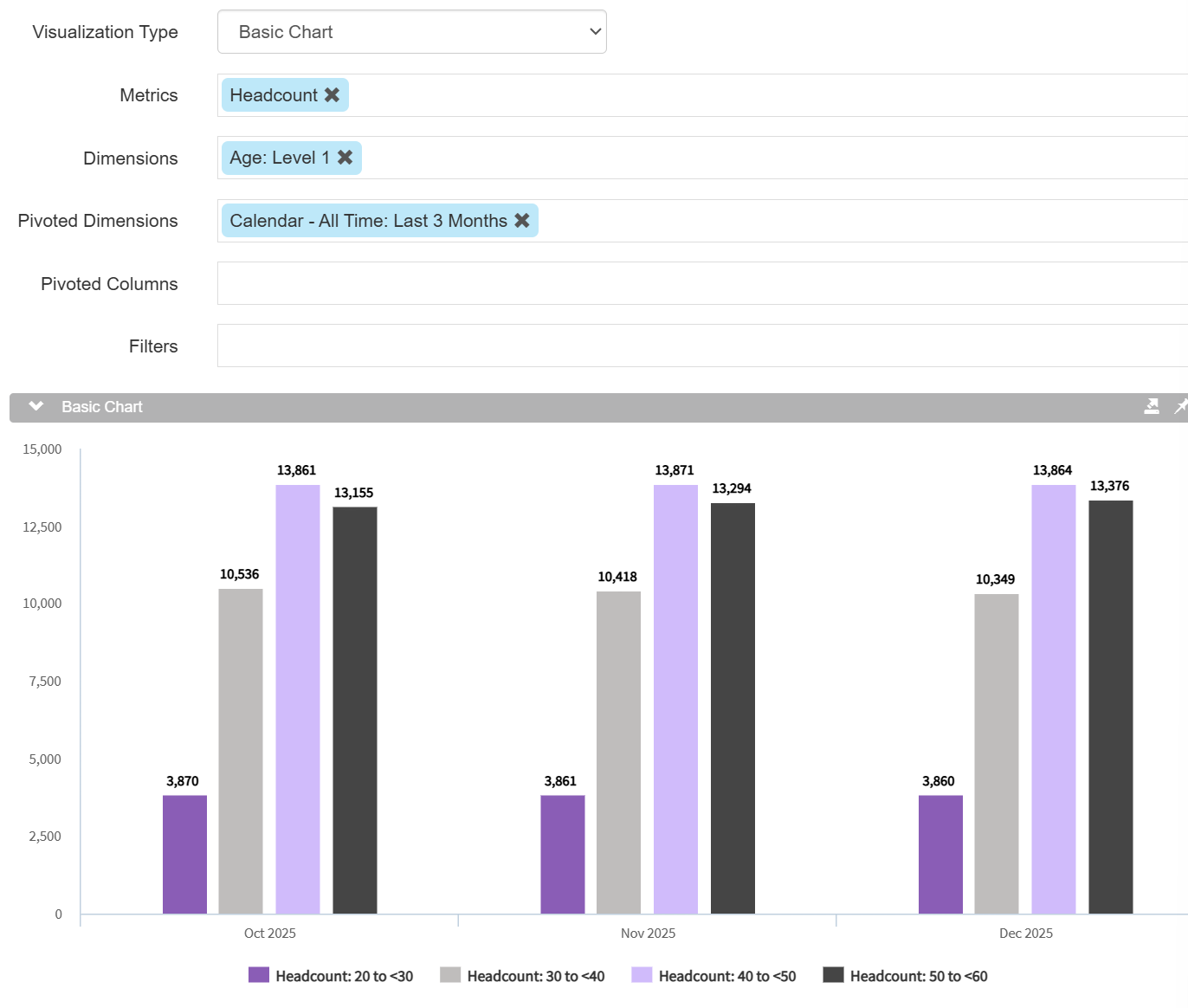Viewport: 1188px width, 1008px height.
Task: Remove the Age: Level 1 dimension
Action: (x=345, y=158)
